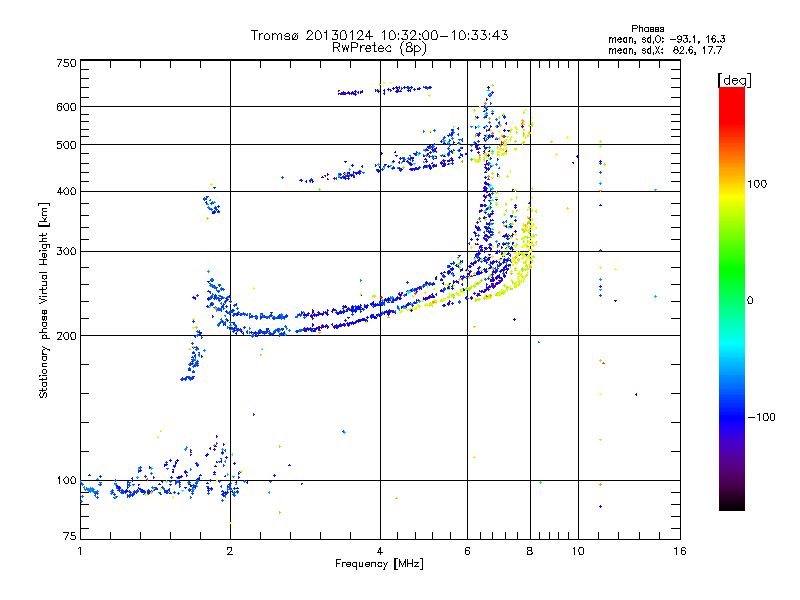Click the 100 label beside the colorbar

pos(757,184)
